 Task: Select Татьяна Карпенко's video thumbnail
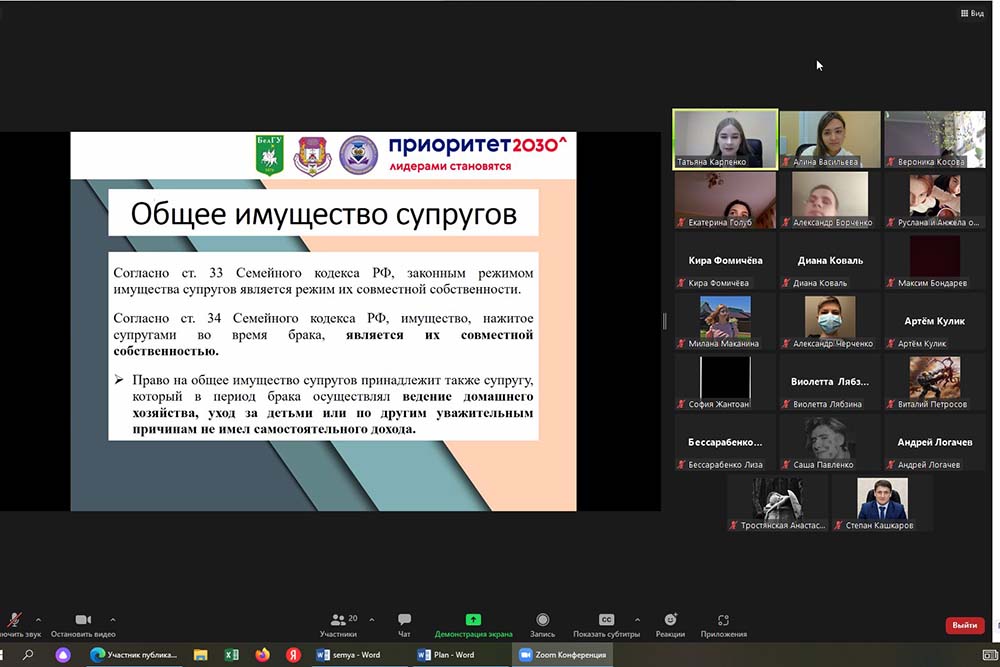coord(725,138)
